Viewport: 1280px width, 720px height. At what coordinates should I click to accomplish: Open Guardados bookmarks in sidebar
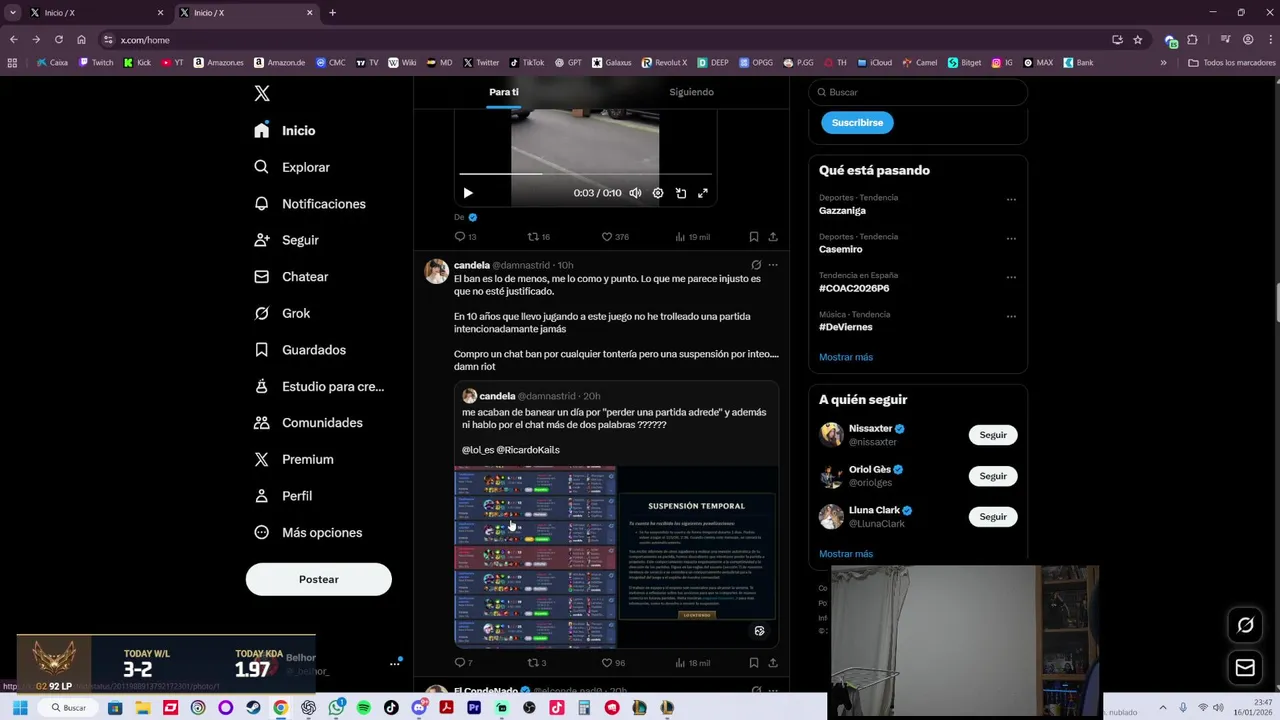point(300,350)
